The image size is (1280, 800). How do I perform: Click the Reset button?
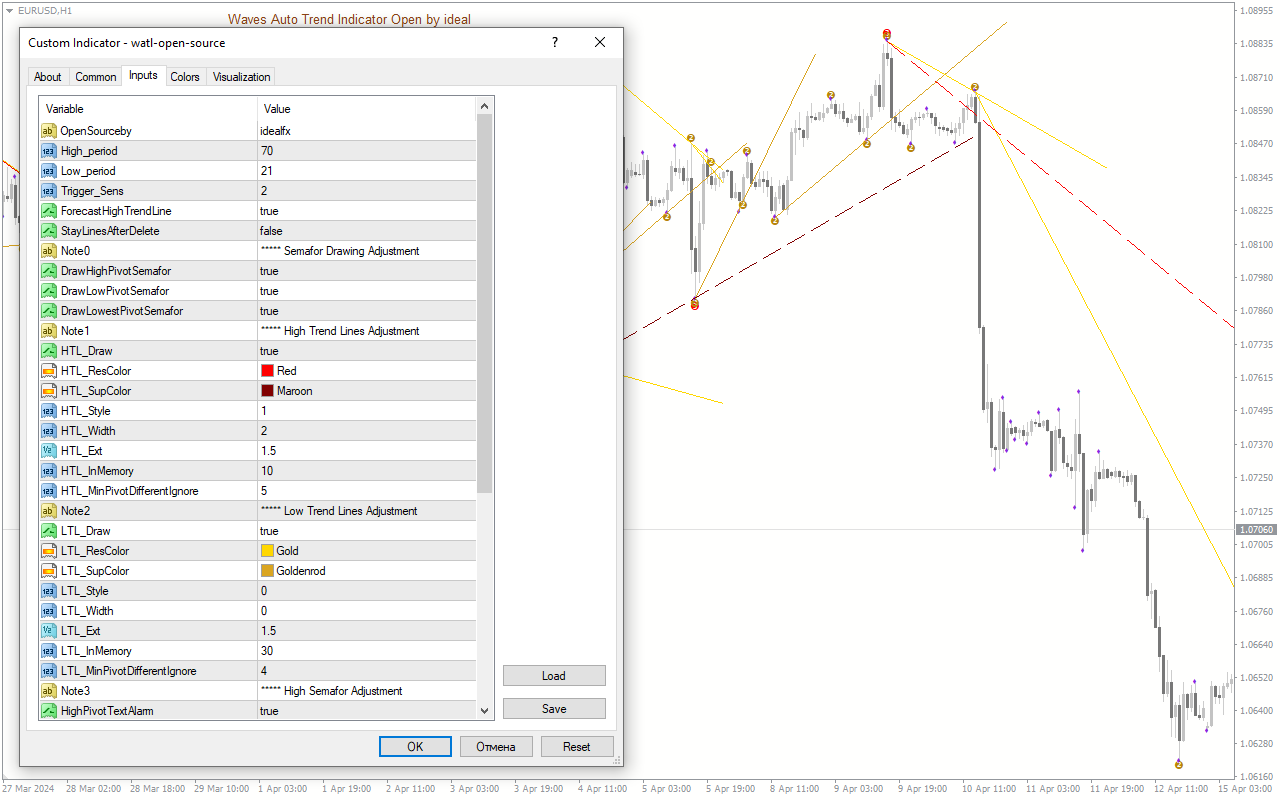(577, 747)
